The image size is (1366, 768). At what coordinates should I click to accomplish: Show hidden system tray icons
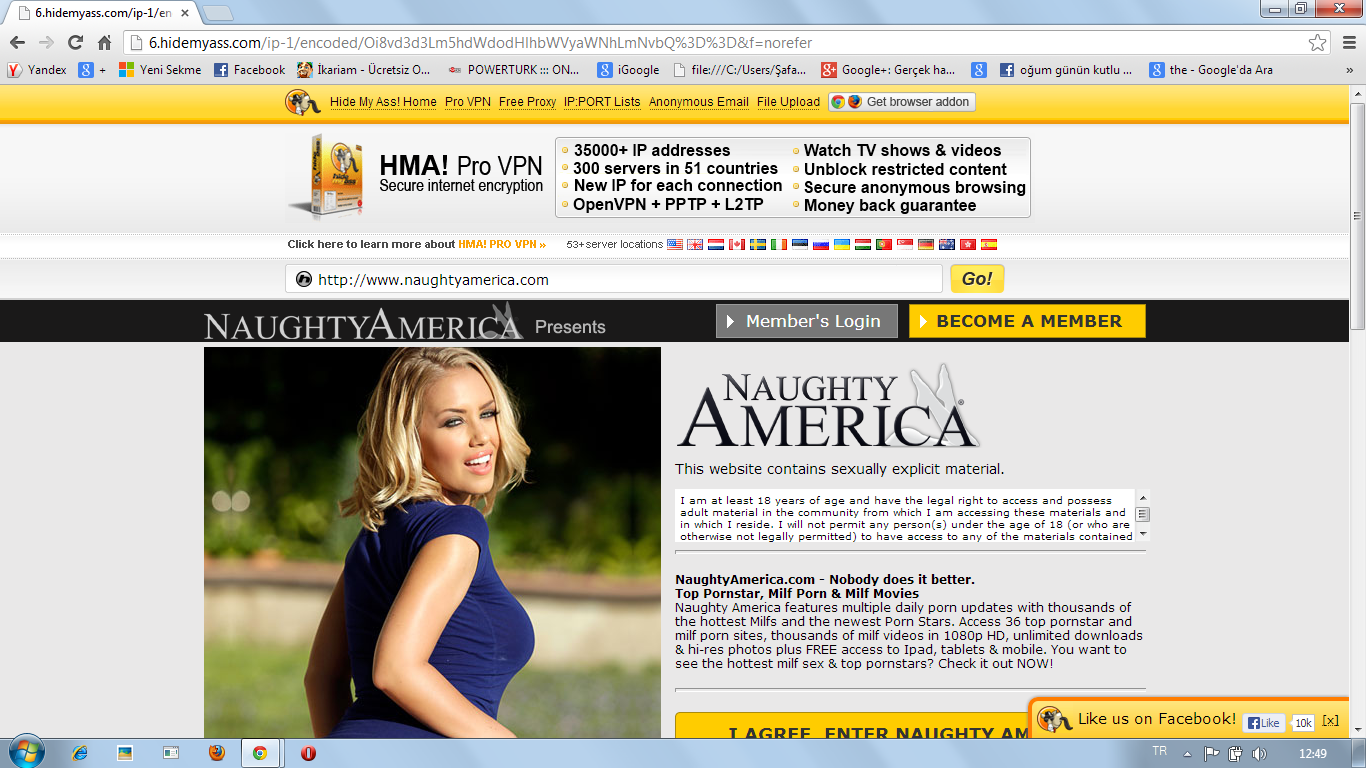click(1188, 753)
